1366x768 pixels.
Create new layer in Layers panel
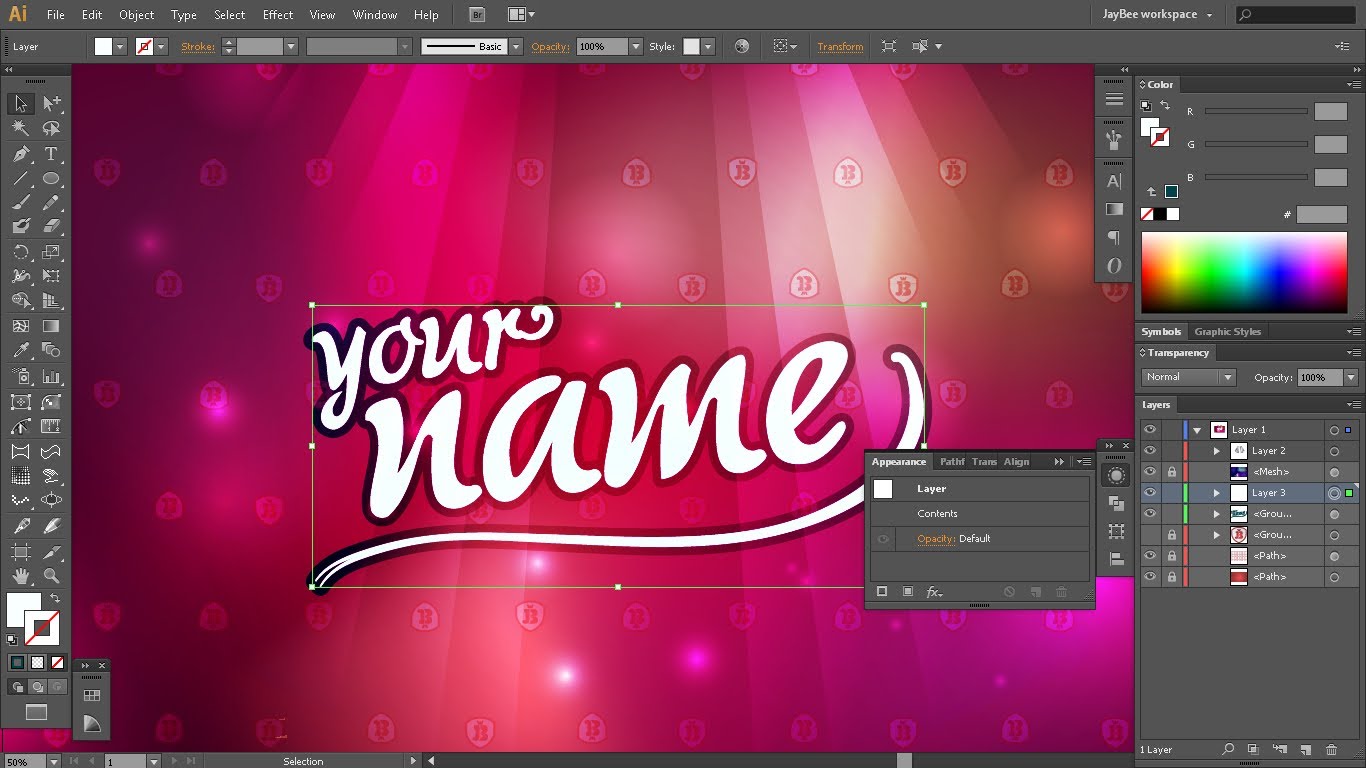coord(1305,749)
